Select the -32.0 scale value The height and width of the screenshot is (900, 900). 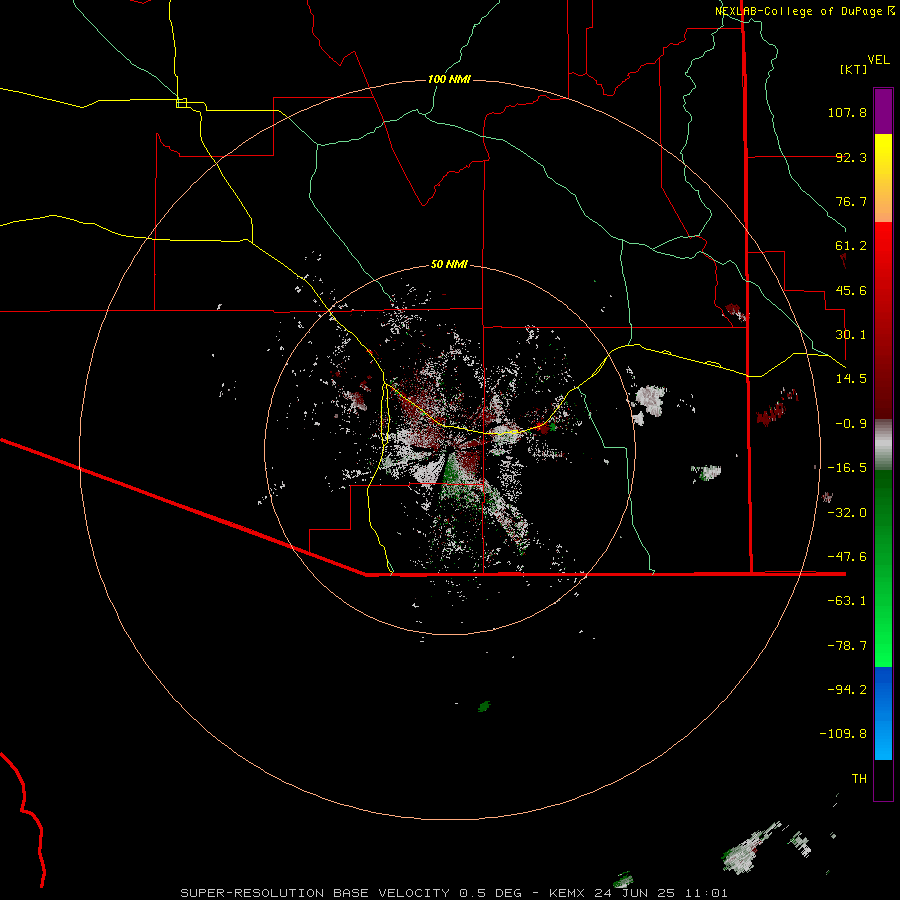(847, 513)
